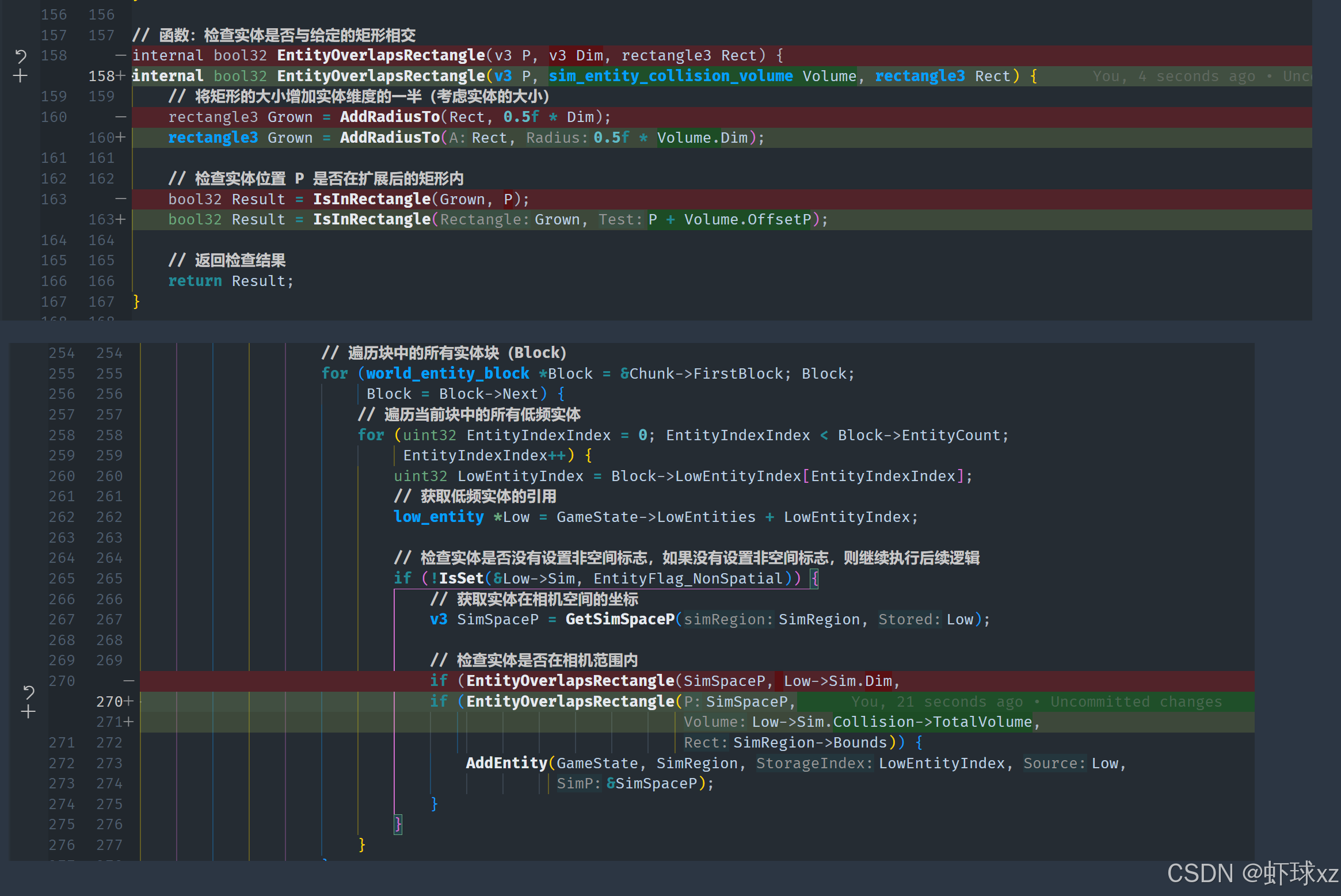1341x896 pixels.
Task: Click '0.5f * Dim' on the deleted Grown line
Action: pyautogui.click(x=548, y=117)
